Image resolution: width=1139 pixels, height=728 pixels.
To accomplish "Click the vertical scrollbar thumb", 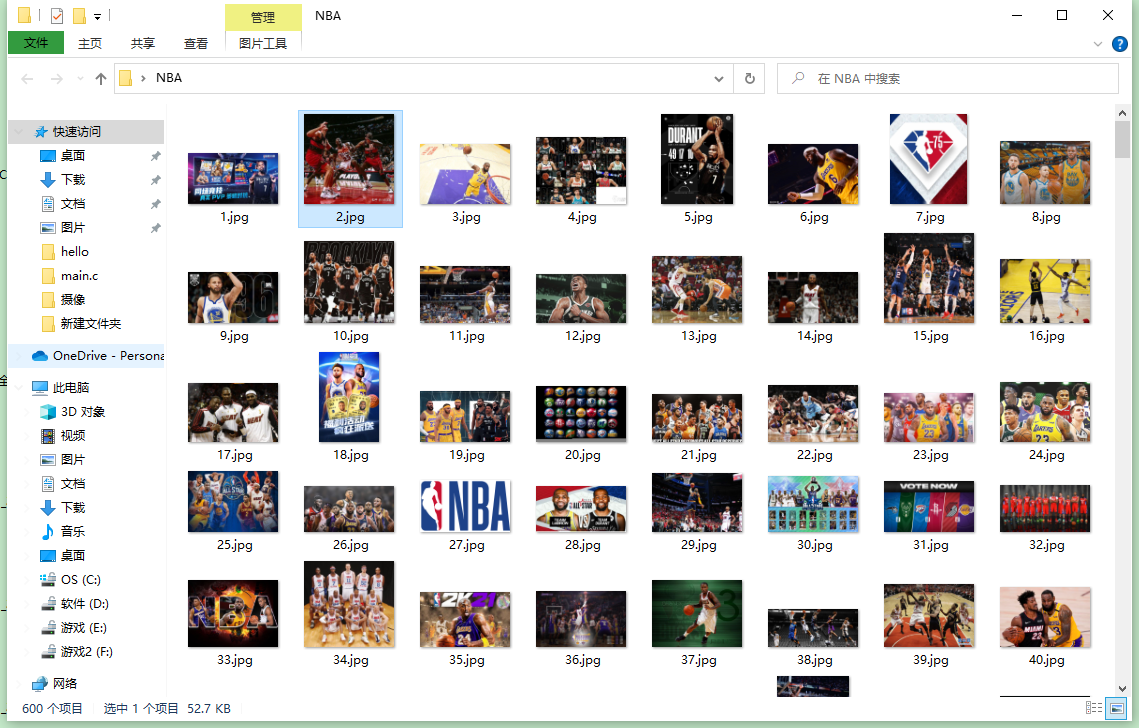I will 1122,139.
